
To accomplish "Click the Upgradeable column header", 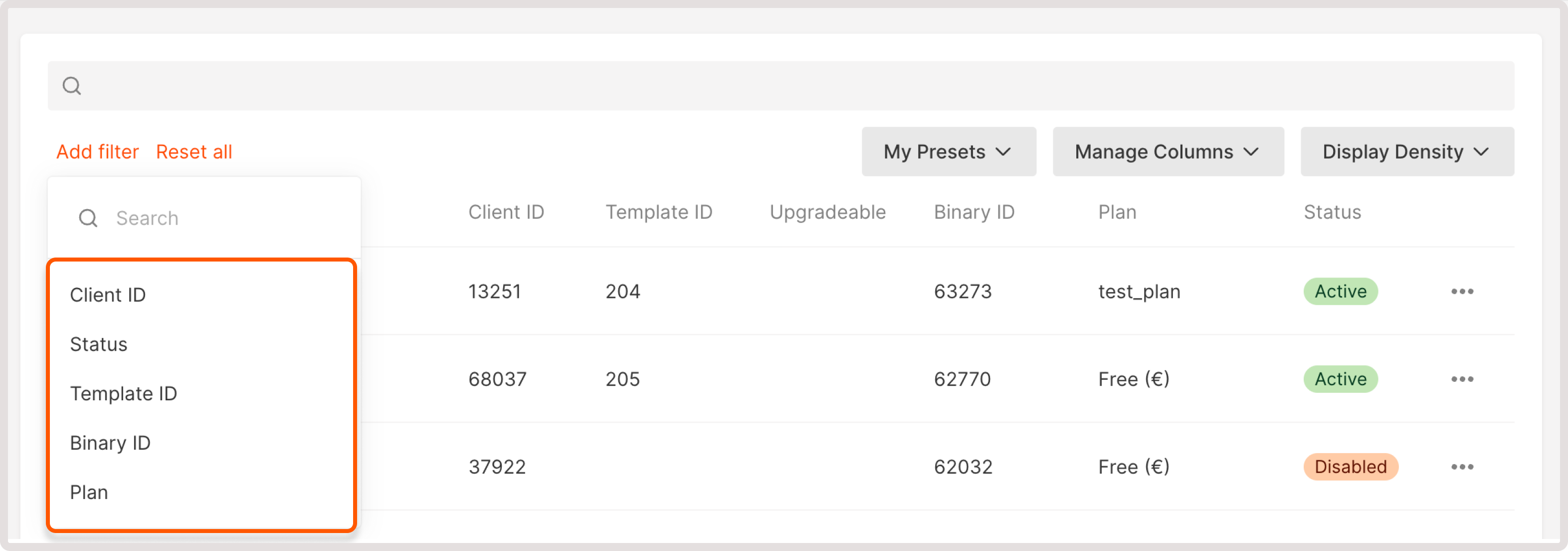I will coord(827,212).
